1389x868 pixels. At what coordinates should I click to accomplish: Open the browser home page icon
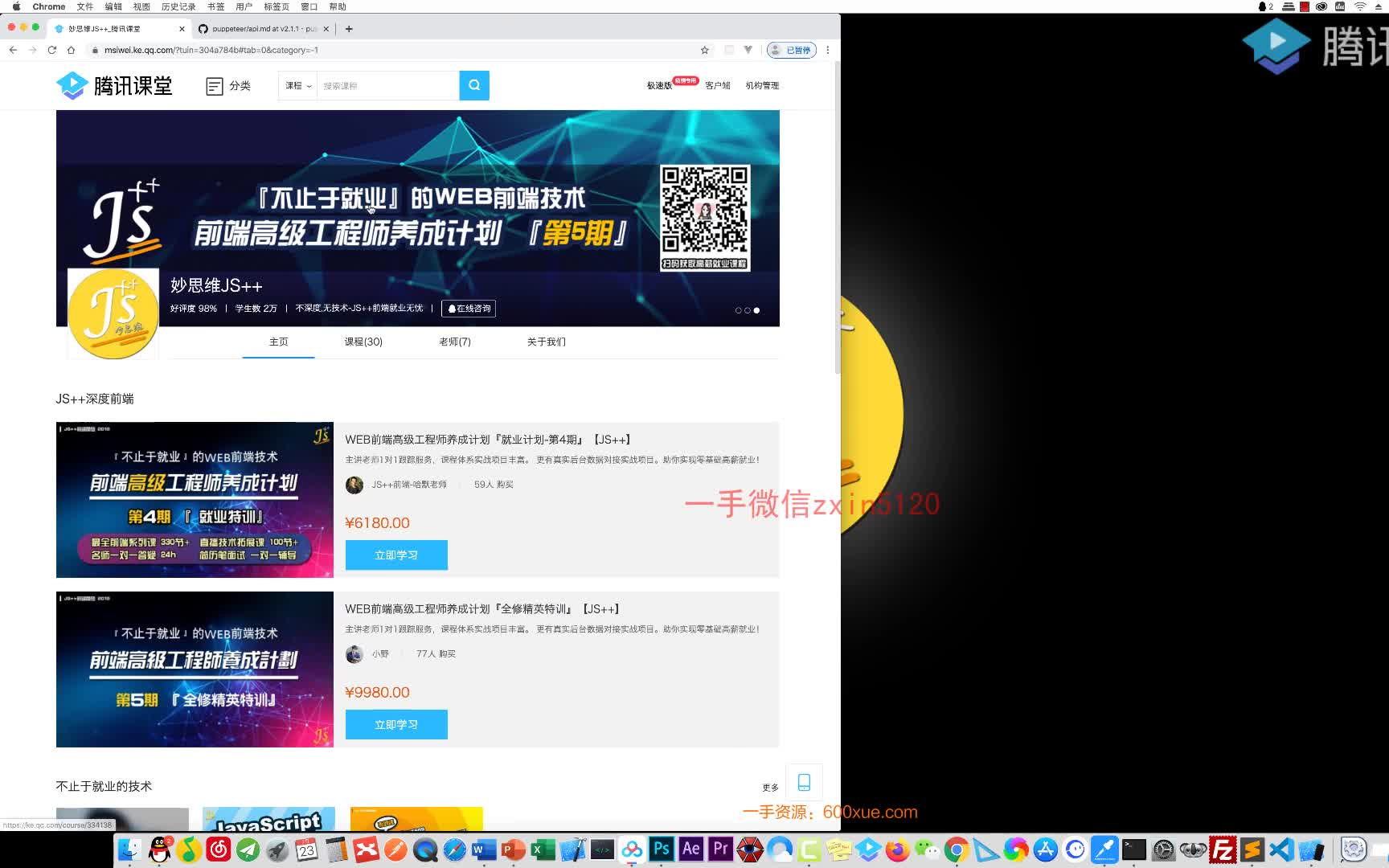72,50
